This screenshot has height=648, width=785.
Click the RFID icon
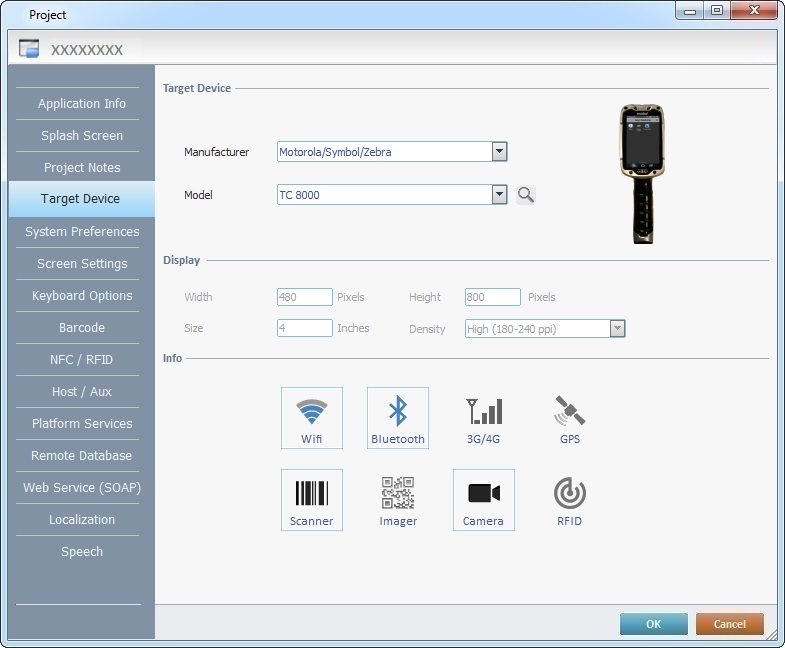(x=570, y=499)
